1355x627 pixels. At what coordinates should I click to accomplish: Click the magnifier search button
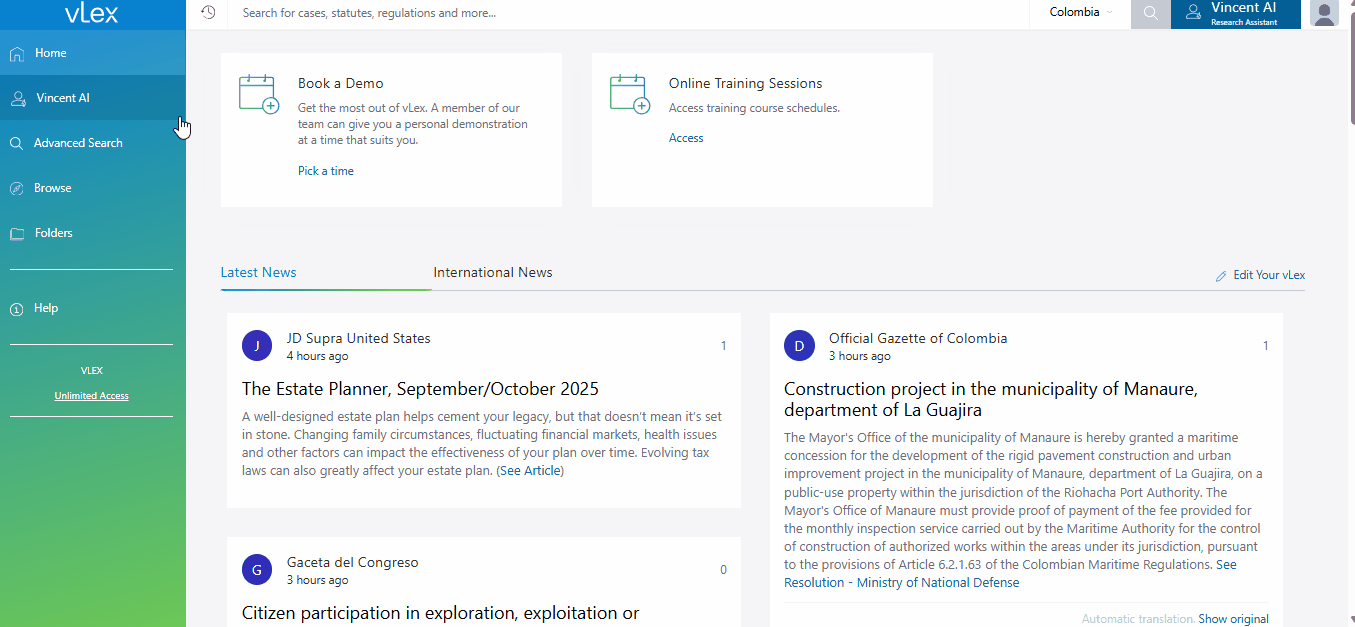pos(1150,13)
